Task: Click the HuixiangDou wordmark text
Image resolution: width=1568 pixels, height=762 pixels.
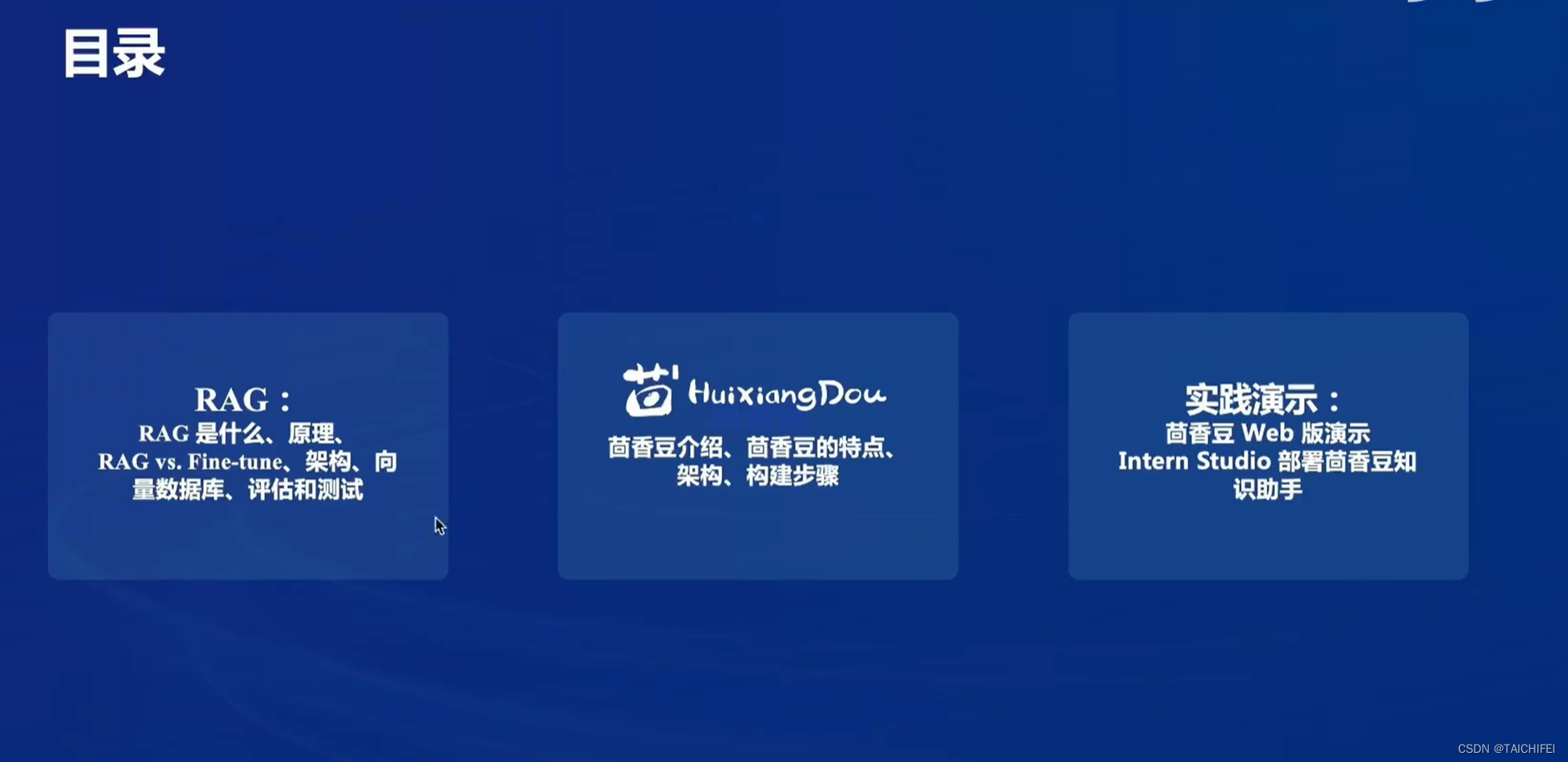Action: click(786, 393)
